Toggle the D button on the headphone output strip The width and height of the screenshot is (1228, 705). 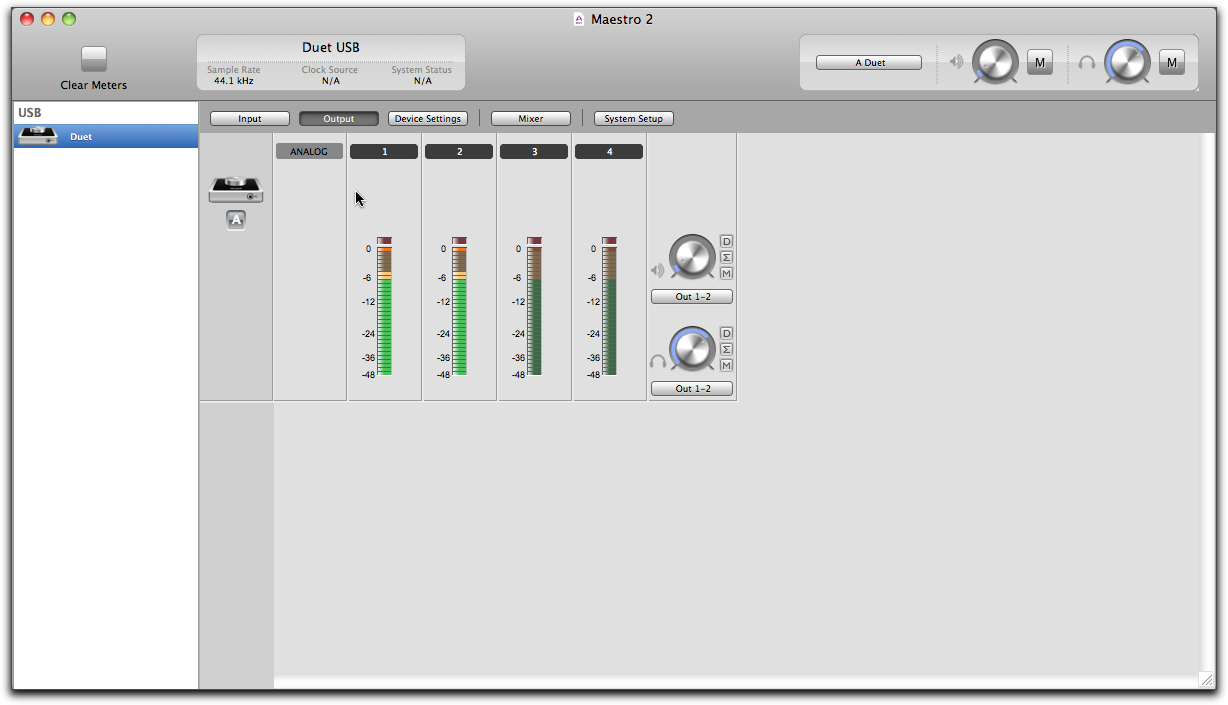pyautogui.click(x=727, y=333)
